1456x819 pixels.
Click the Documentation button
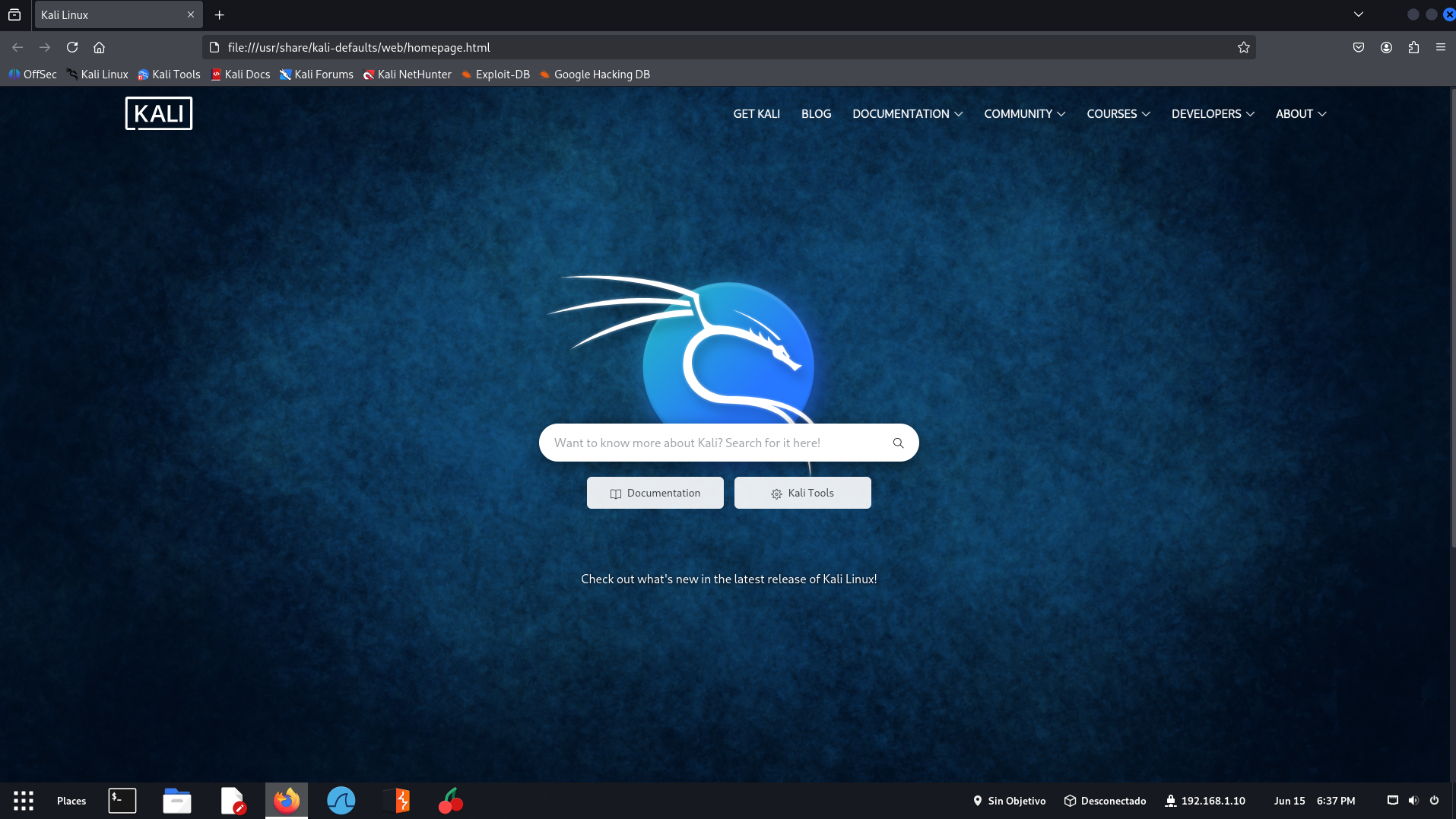(x=655, y=493)
